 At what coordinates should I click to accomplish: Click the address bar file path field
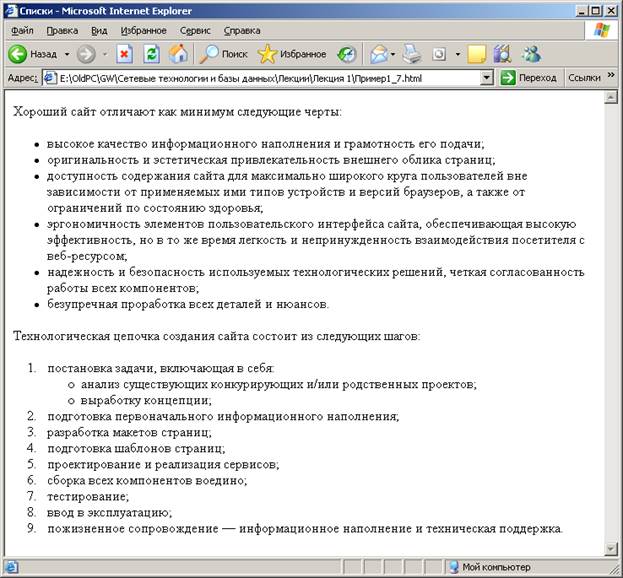click(268, 78)
